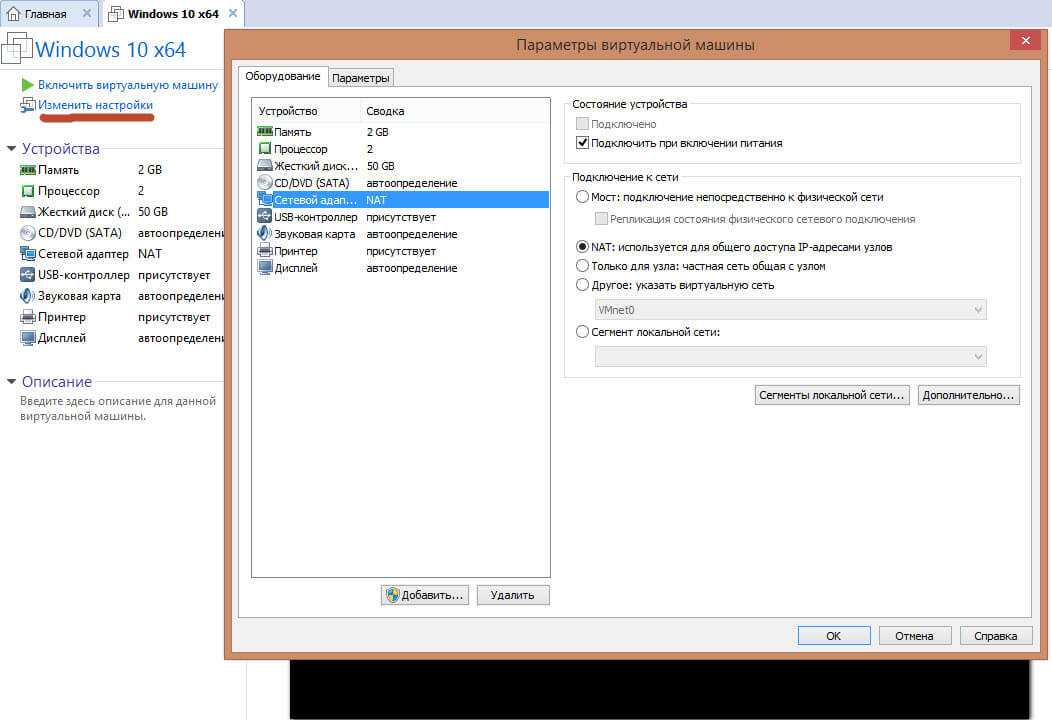Select CD/DVD (SATA) disc icon in dialog
The width and height of the screenshot is (1052, 720).
[265, 183]
